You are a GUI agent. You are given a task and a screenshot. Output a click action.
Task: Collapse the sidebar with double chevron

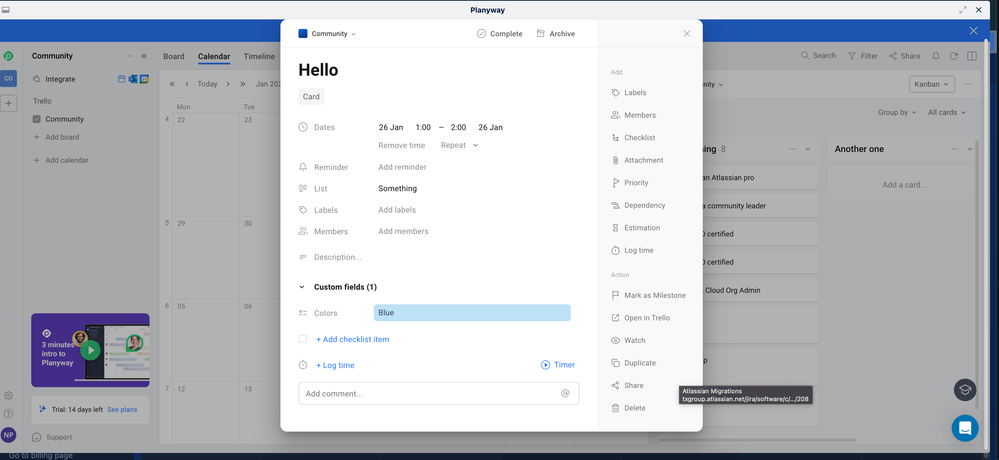point(144,56)
